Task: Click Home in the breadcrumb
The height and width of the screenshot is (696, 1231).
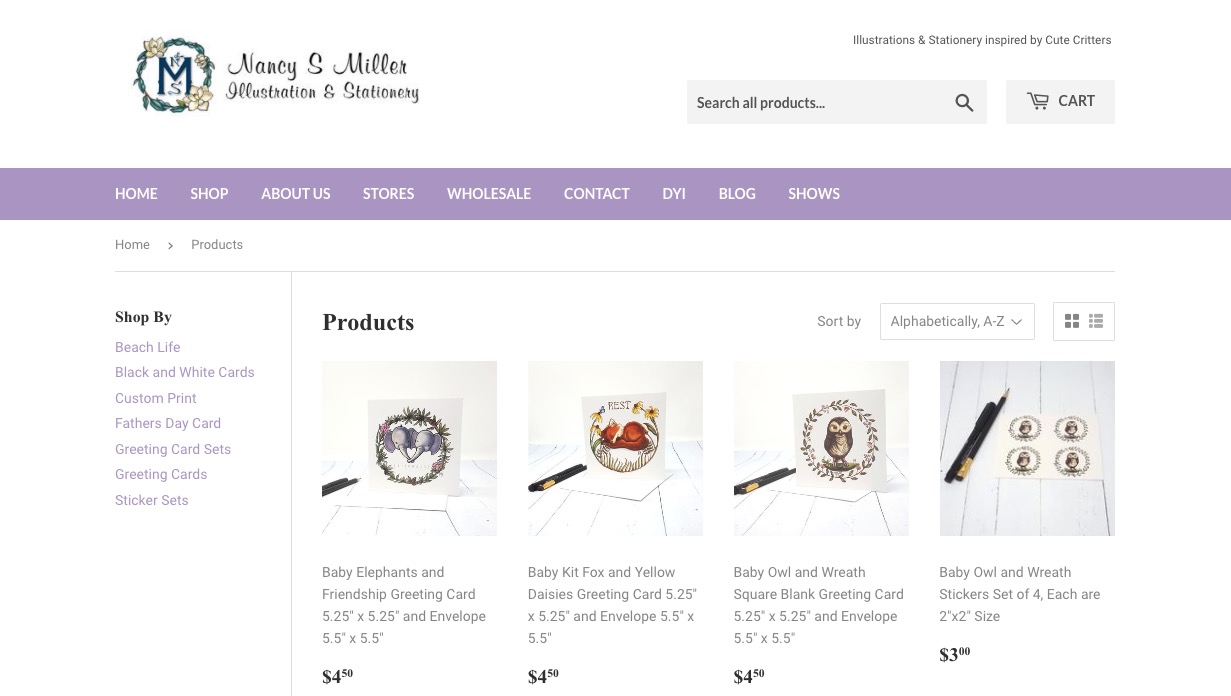Action: pyautogui.click(x=132, y=244)
